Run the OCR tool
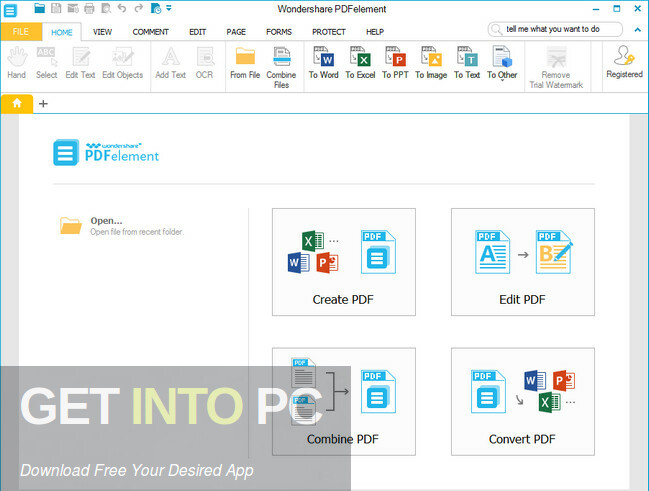The image size is (649, 491). [x=204, y=63]
